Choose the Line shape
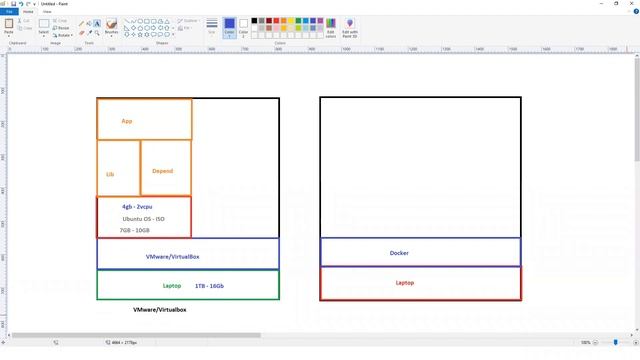Screen dimensions: 640x360 [126, 21]
